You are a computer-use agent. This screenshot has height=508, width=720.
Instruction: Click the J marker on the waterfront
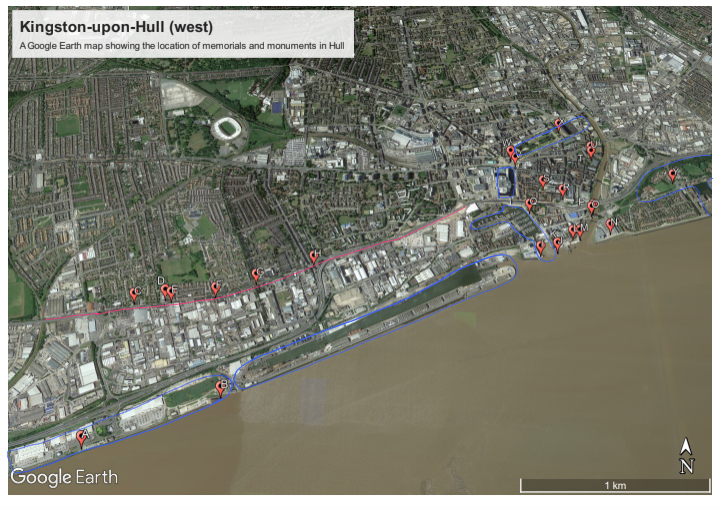[557, 244]
